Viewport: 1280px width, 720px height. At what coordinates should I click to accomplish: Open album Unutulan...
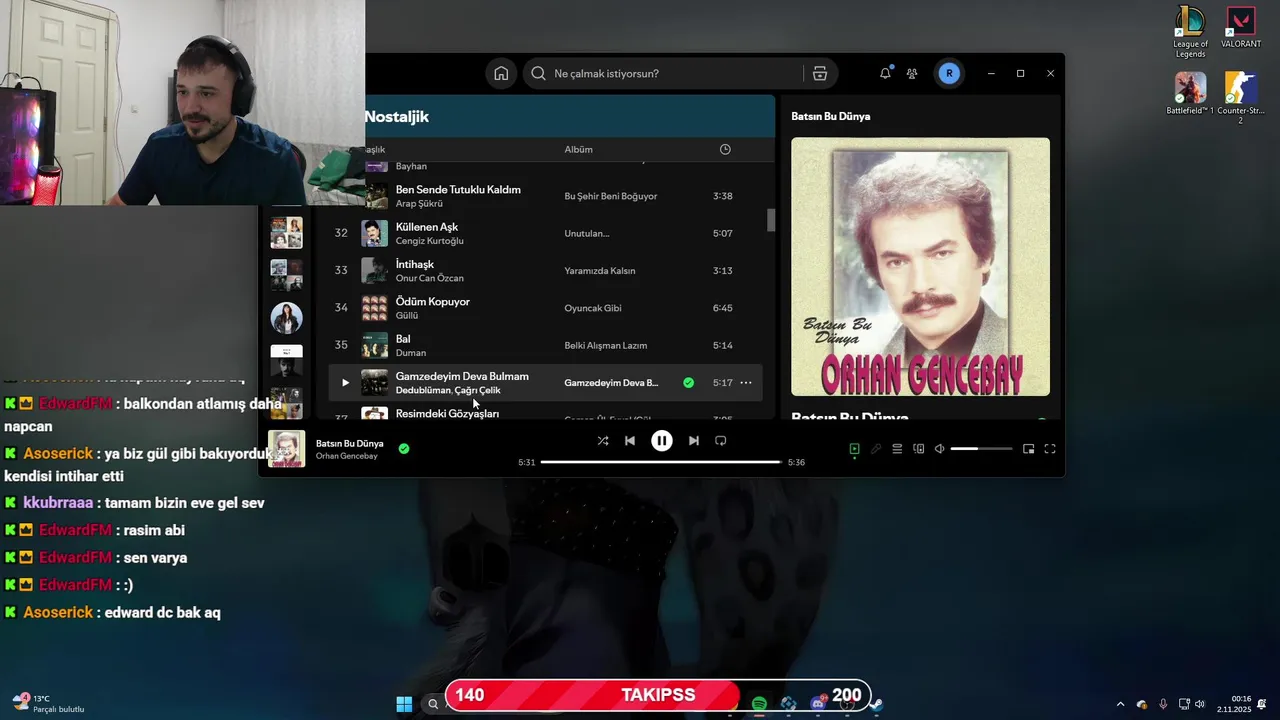(587, 234)
